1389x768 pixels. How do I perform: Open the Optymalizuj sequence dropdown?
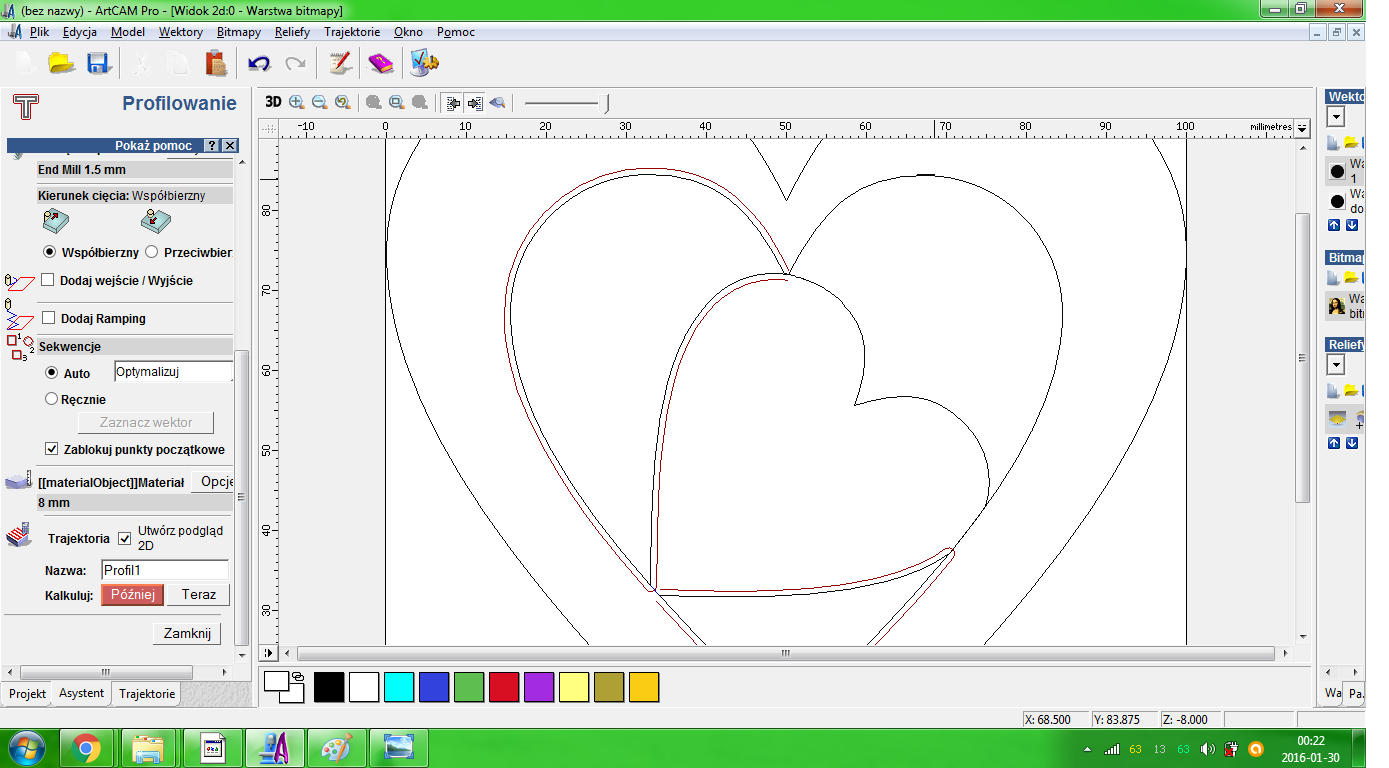[x=173, y=372]
